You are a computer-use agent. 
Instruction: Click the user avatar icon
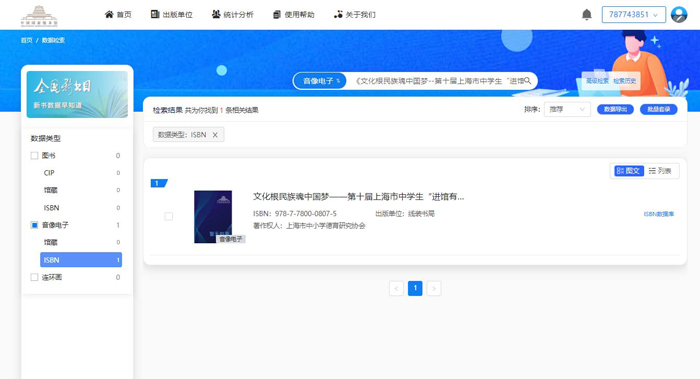pos(679,15)
